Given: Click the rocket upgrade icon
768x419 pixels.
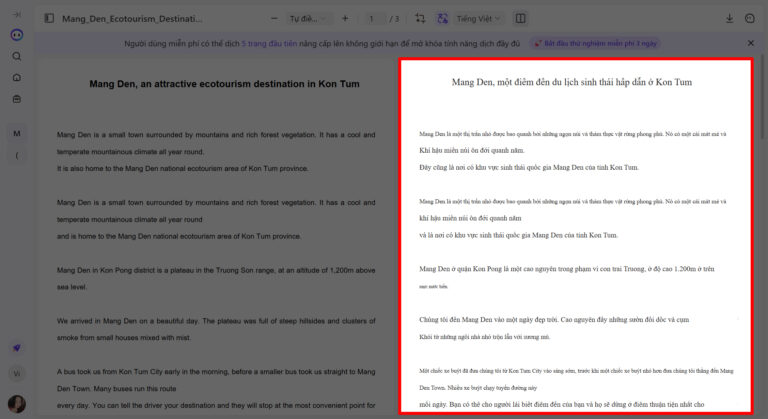Looking at the screenshot, I should tap(17, 347).
